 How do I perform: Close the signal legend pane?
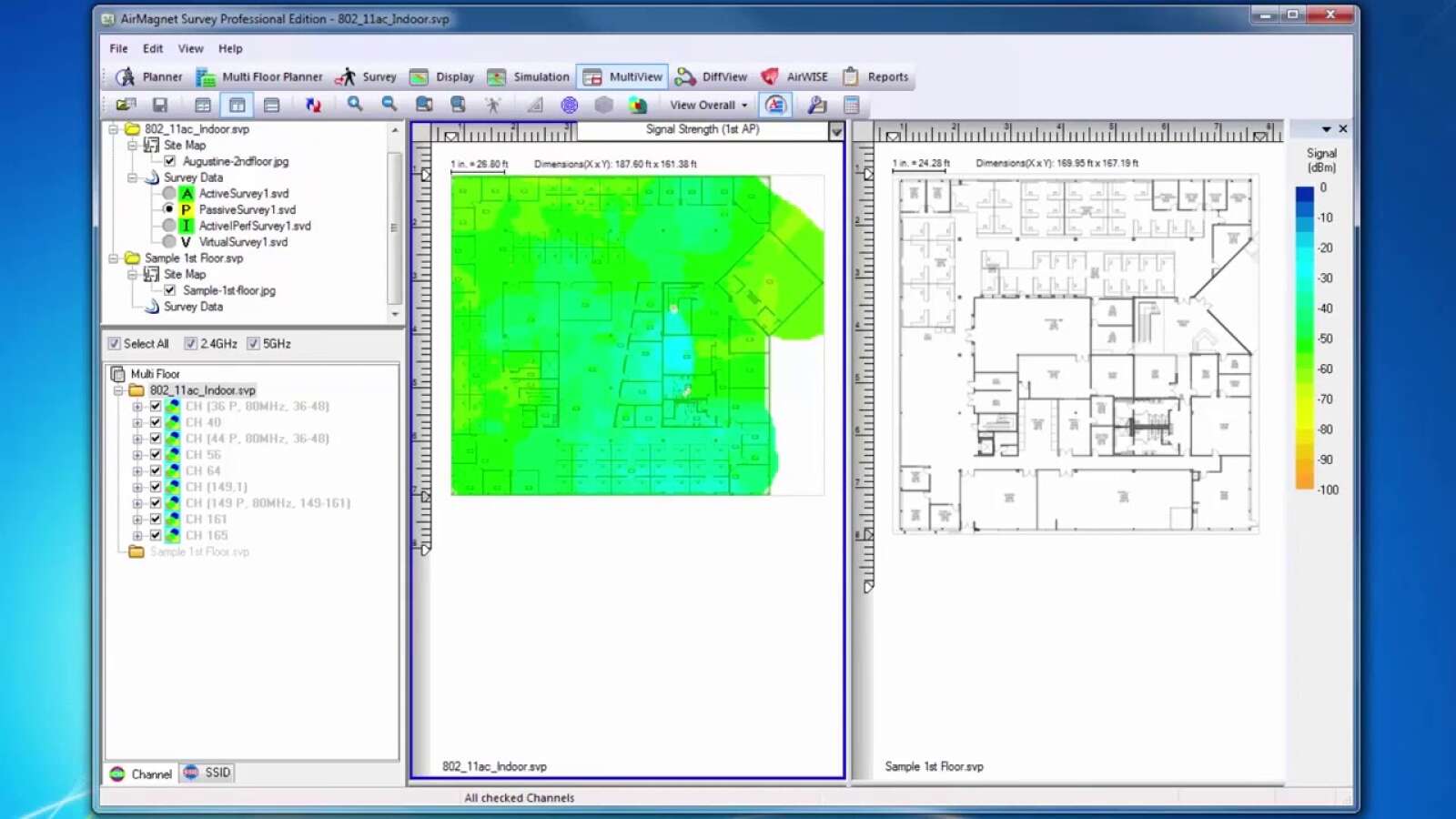[1343, 129]
